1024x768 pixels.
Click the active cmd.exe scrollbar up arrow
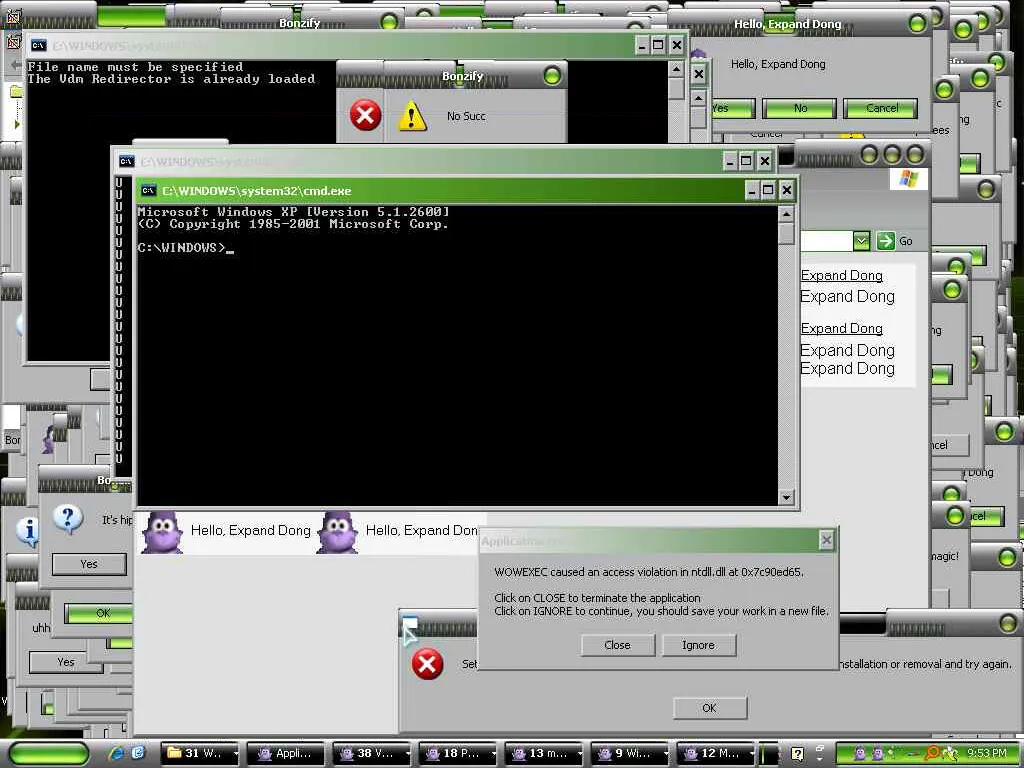[x=786, y=214]
